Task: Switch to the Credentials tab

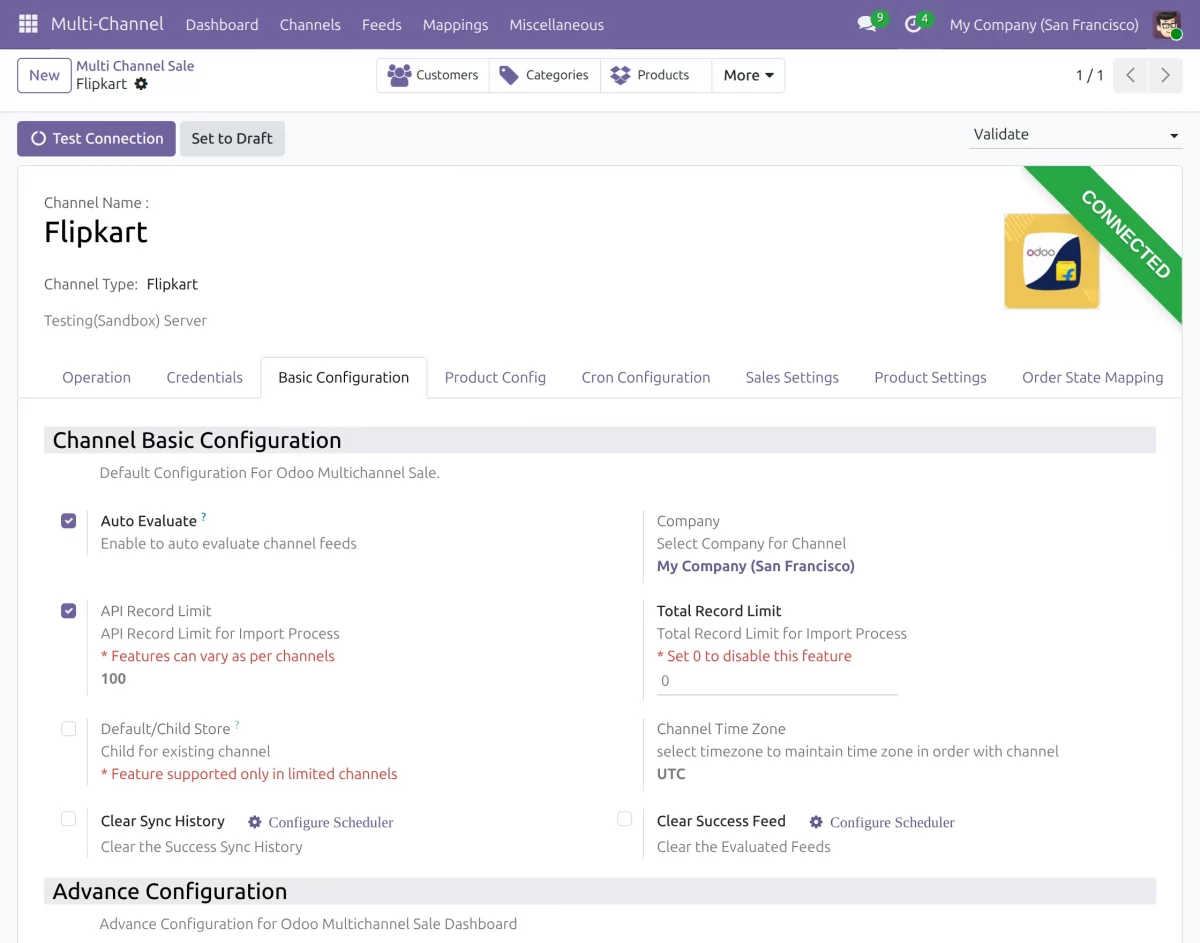Action: pyautogui.click(x=205, y=377)
